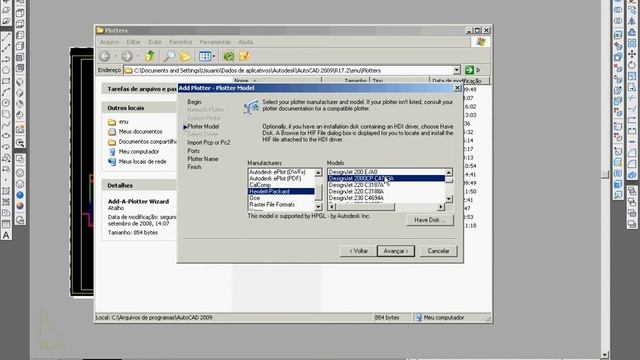Select the Multiline Text A tool
Viewport: 640px width, 360px height.
[6, 236]
